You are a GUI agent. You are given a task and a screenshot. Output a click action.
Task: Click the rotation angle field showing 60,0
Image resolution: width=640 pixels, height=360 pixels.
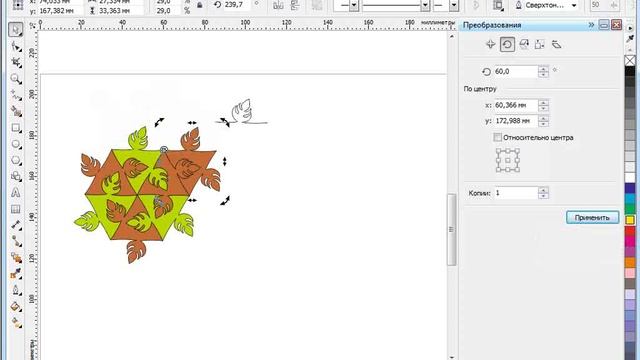(516, 72)
